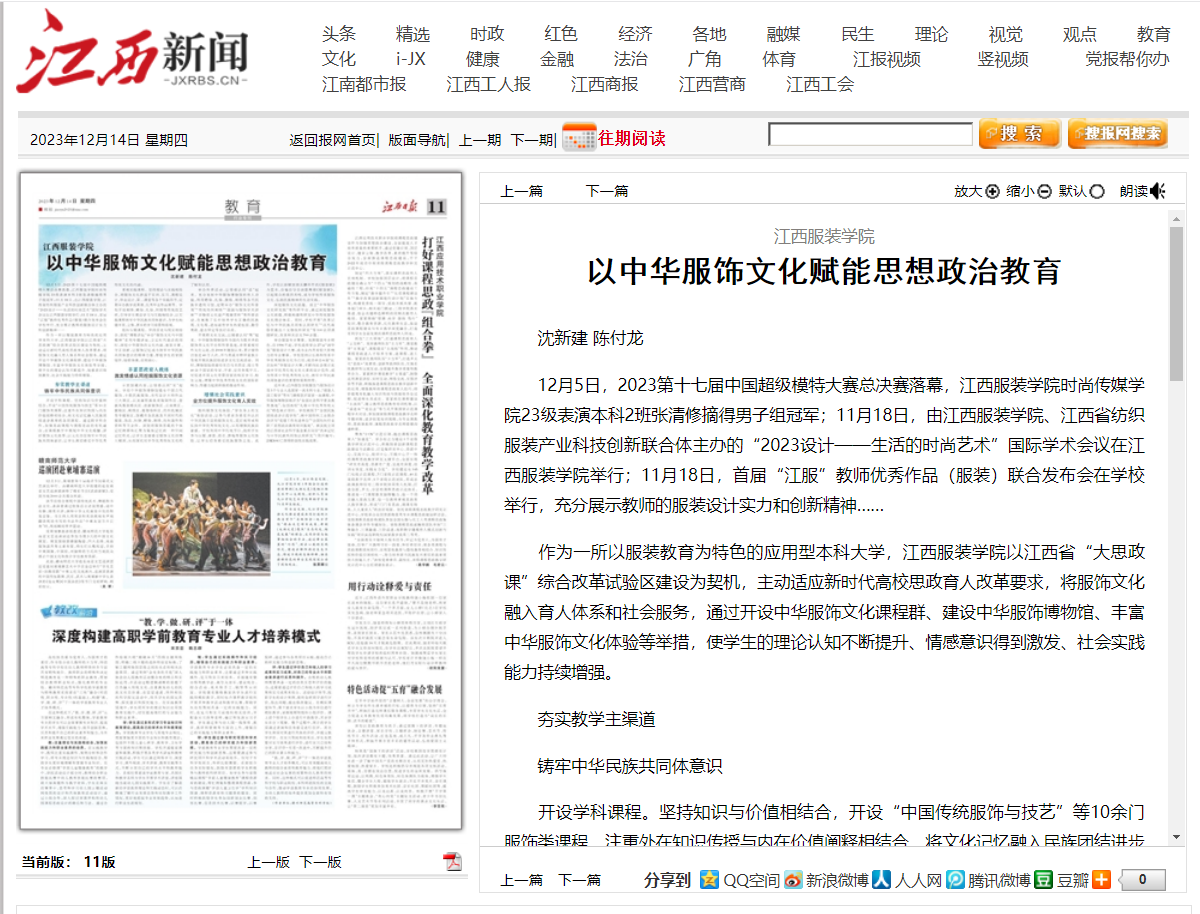This screenshot has height=914, width=1200.
Task: Download the page PDF via the PDF icon
Action: [453, 862]
